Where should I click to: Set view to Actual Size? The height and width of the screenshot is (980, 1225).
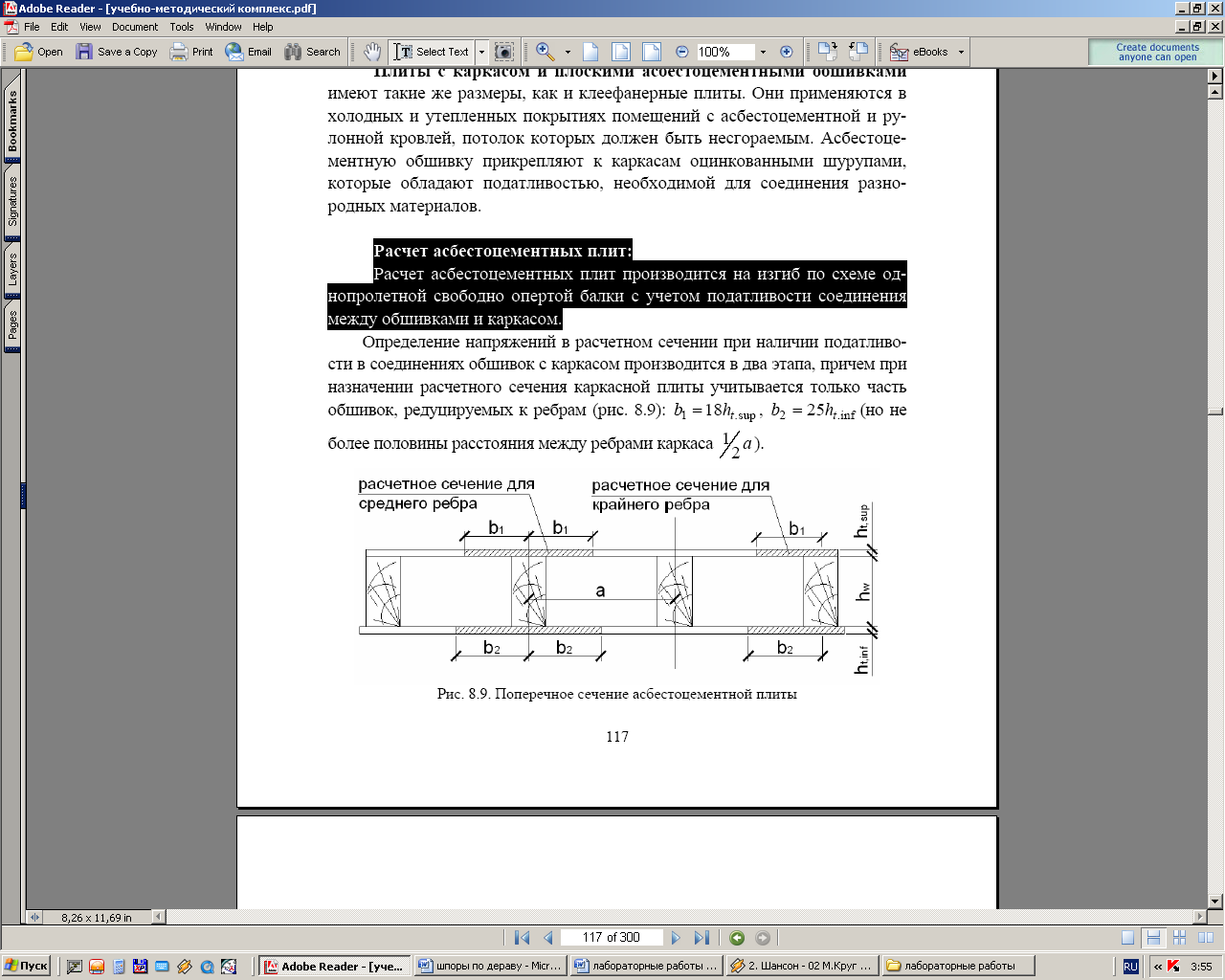click(x=590, y=52)
